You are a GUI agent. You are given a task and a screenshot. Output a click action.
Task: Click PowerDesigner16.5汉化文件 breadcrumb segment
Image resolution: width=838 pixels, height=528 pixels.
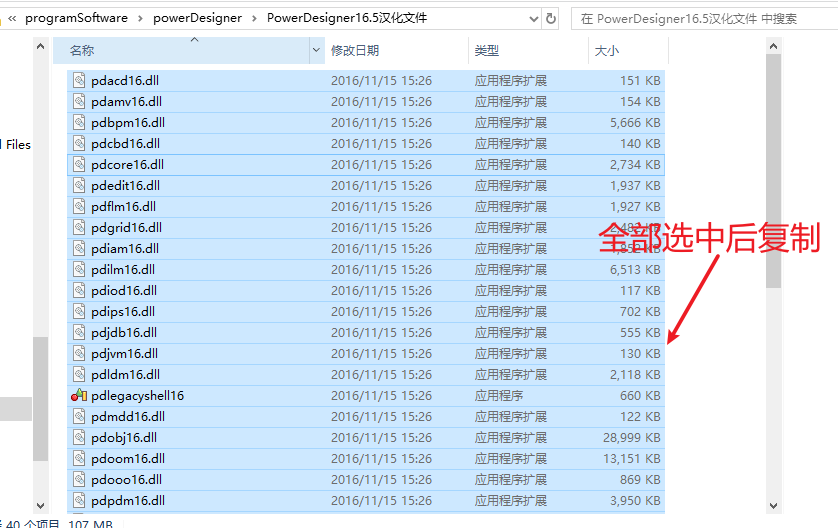[347, 18]
